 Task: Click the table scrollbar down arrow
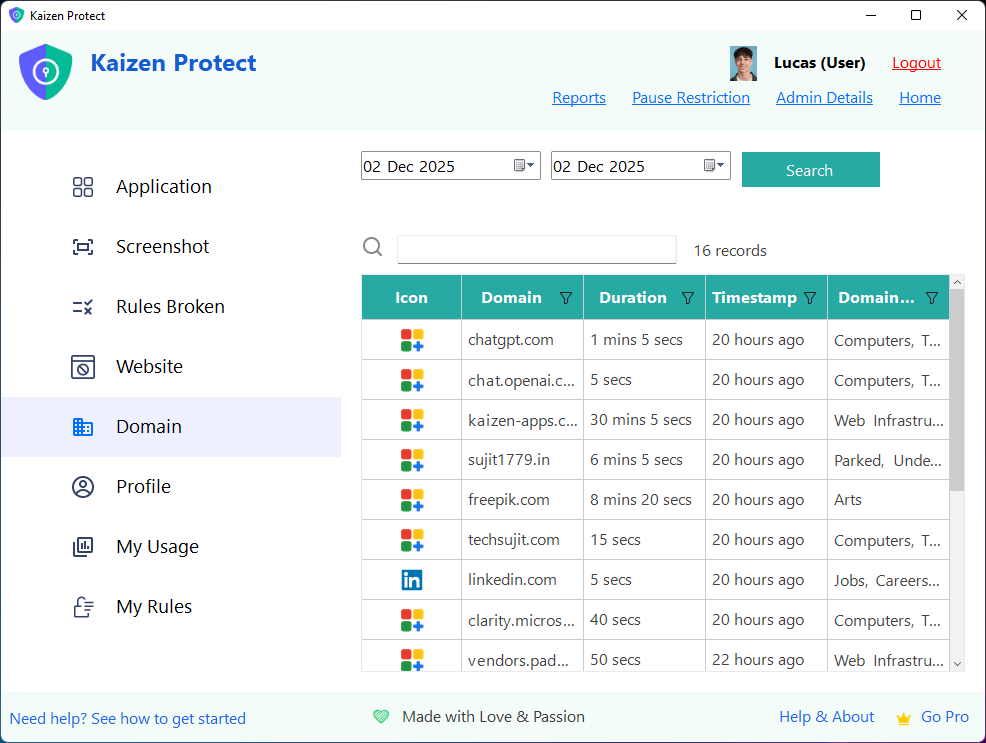pyautogui.click(x=957, y=661)
